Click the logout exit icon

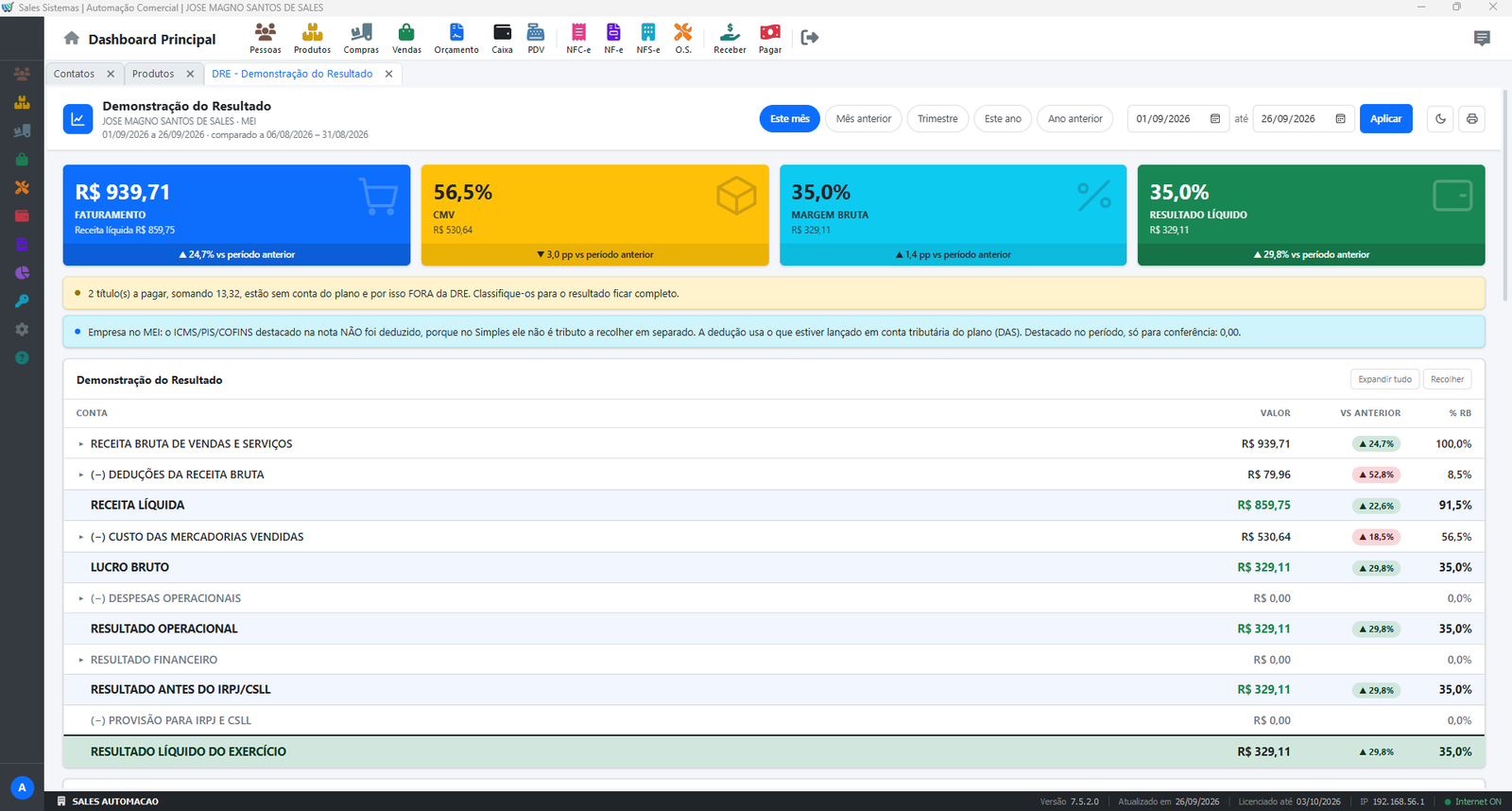[x=809, y=38]
